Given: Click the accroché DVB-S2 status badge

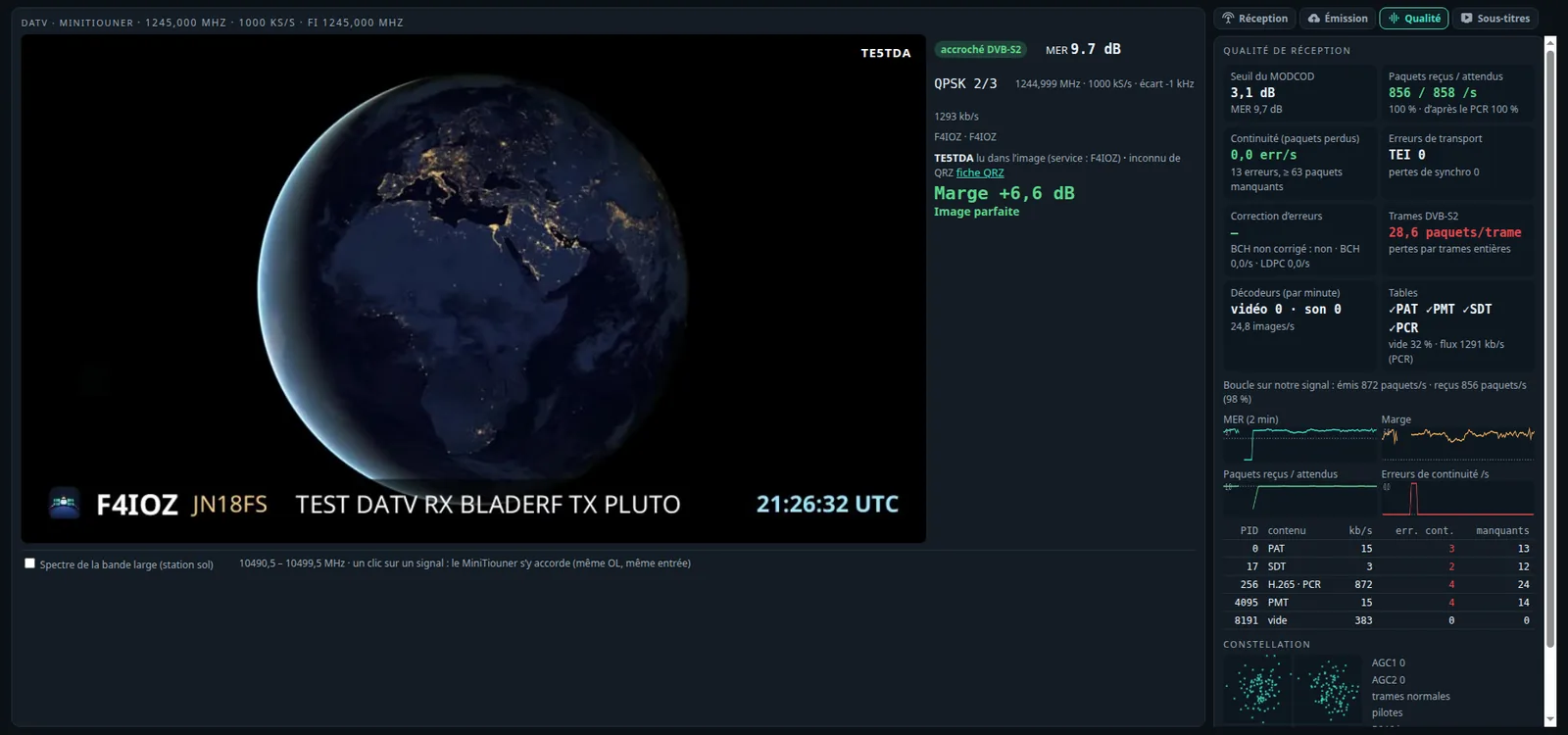Looking at the screenshot, I should point(980,50).
